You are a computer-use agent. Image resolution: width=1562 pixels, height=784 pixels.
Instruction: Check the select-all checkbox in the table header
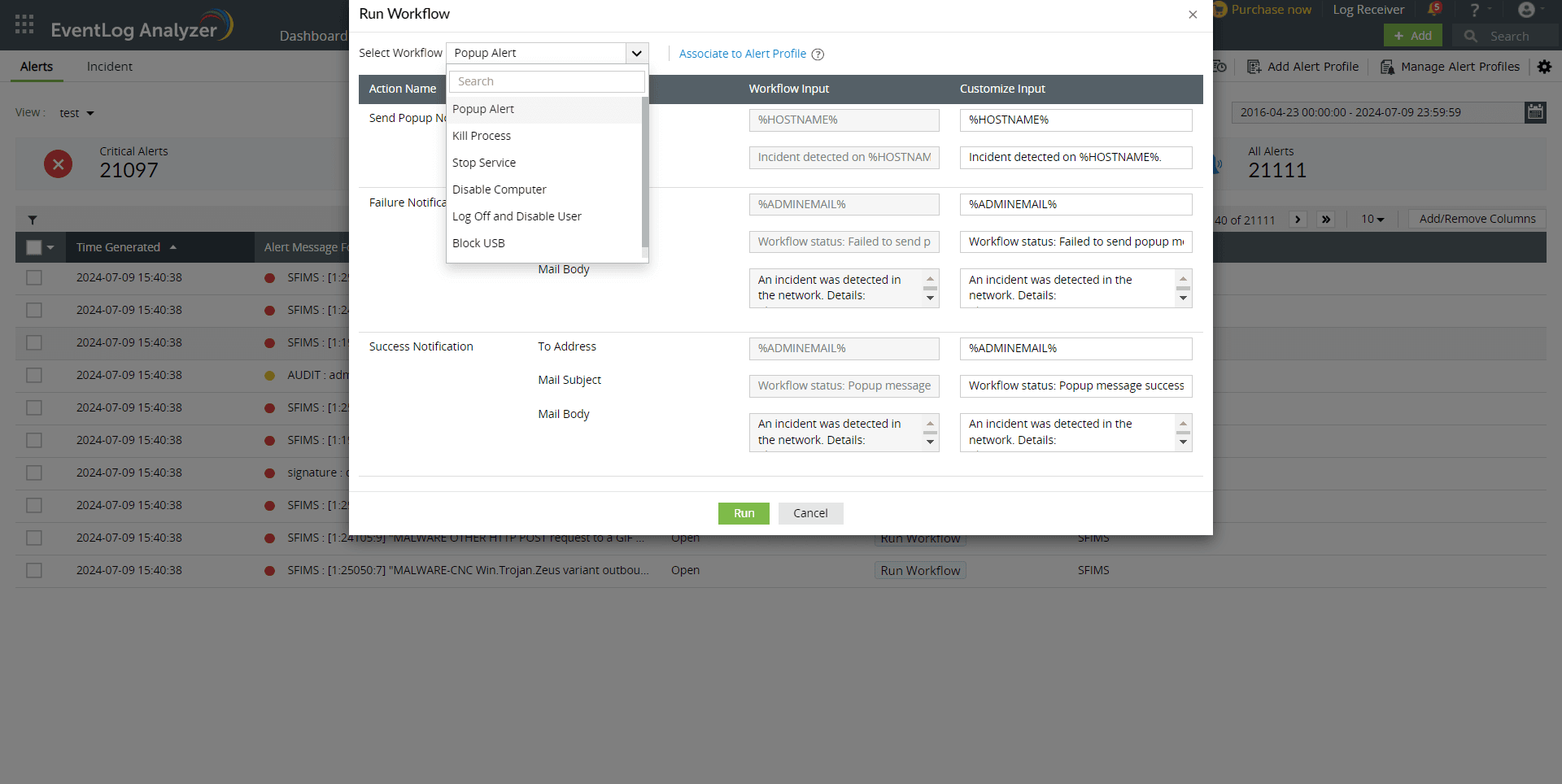pyautogui.click(x=33, y=247)
